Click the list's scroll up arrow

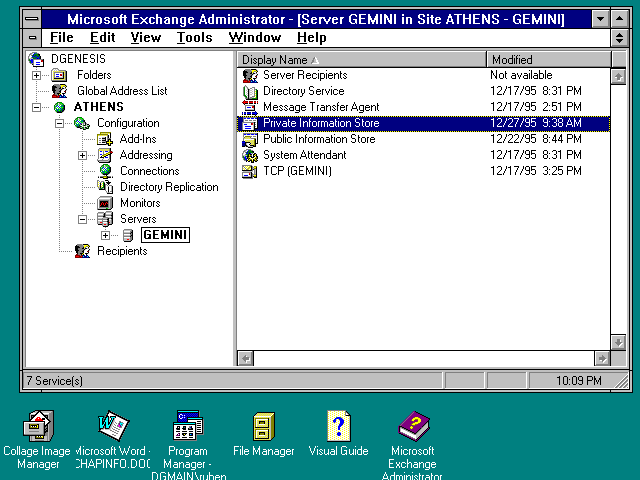point(619,76)
